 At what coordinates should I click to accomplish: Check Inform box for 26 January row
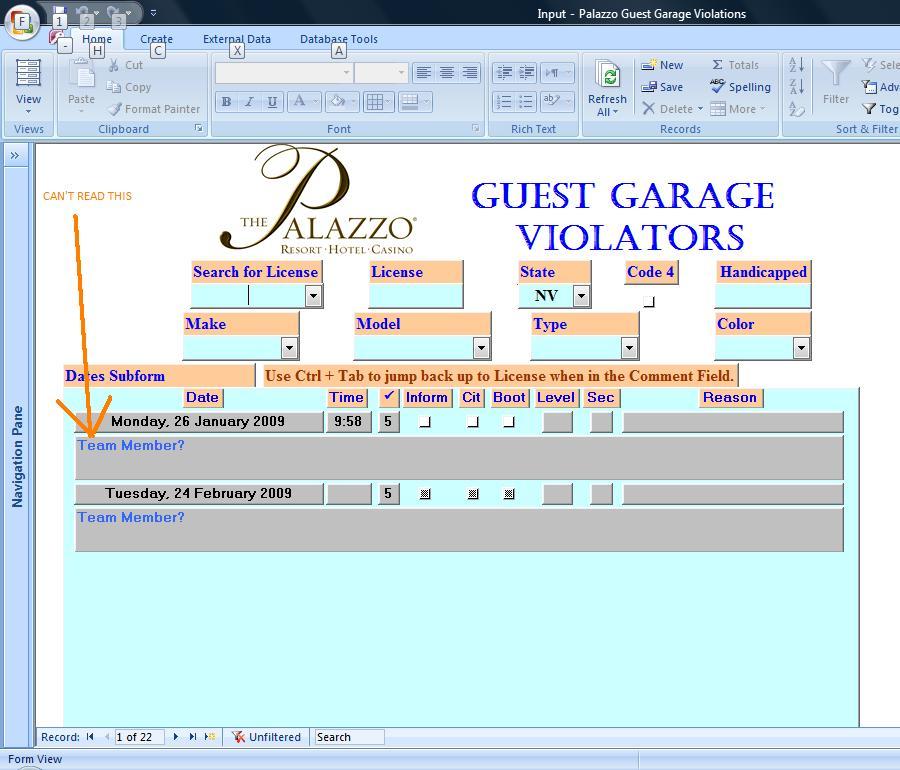(x=425, y=422)
